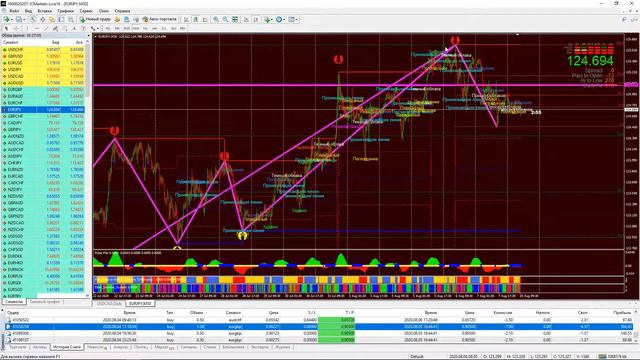Switch to USDCAD,Daily chart tab
This screenshot has height=360, width=640.
tap(109, 304)
